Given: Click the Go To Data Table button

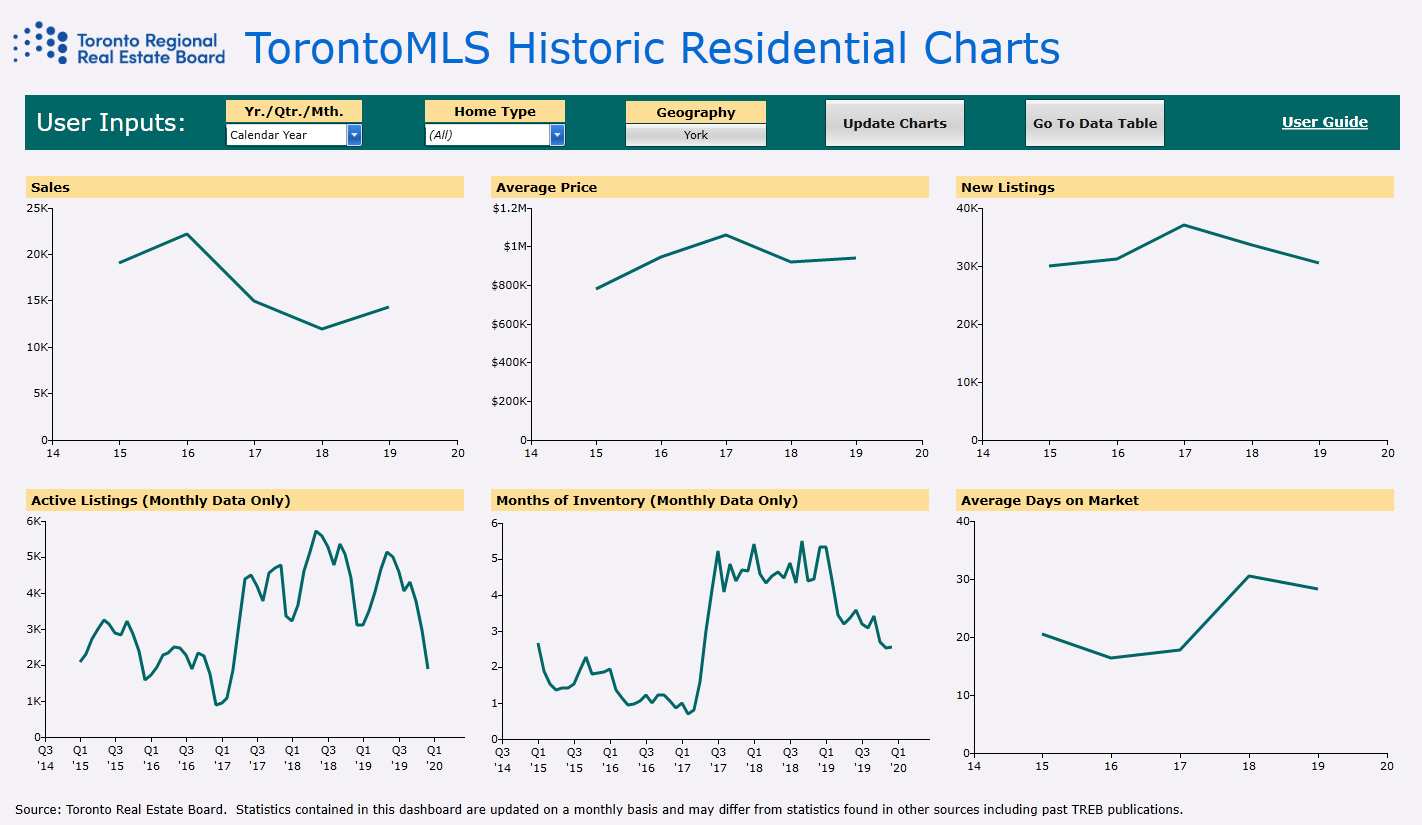Looking at the screenshot, I should [1095, 123].
